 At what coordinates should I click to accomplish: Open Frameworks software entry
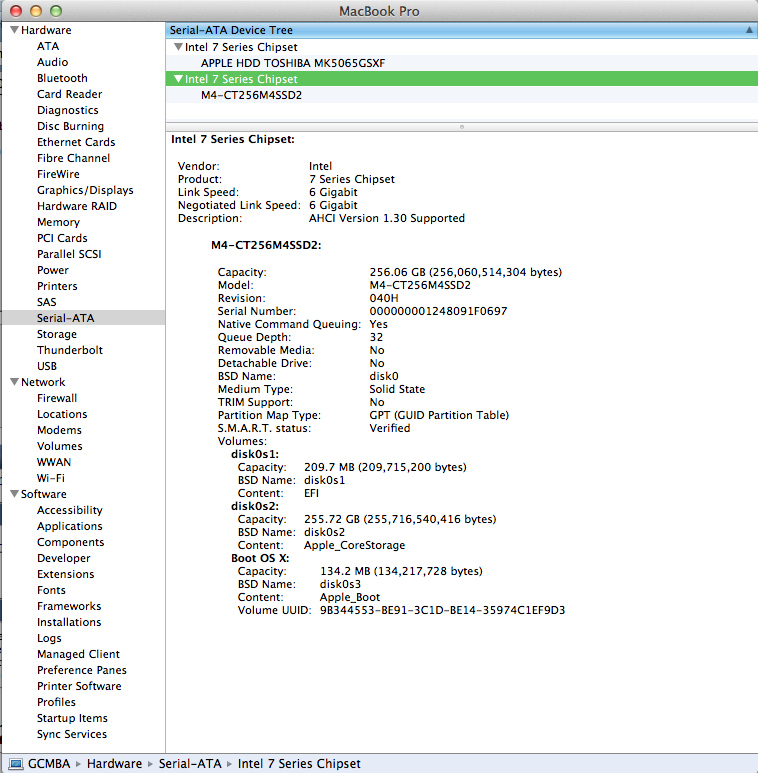69,606
